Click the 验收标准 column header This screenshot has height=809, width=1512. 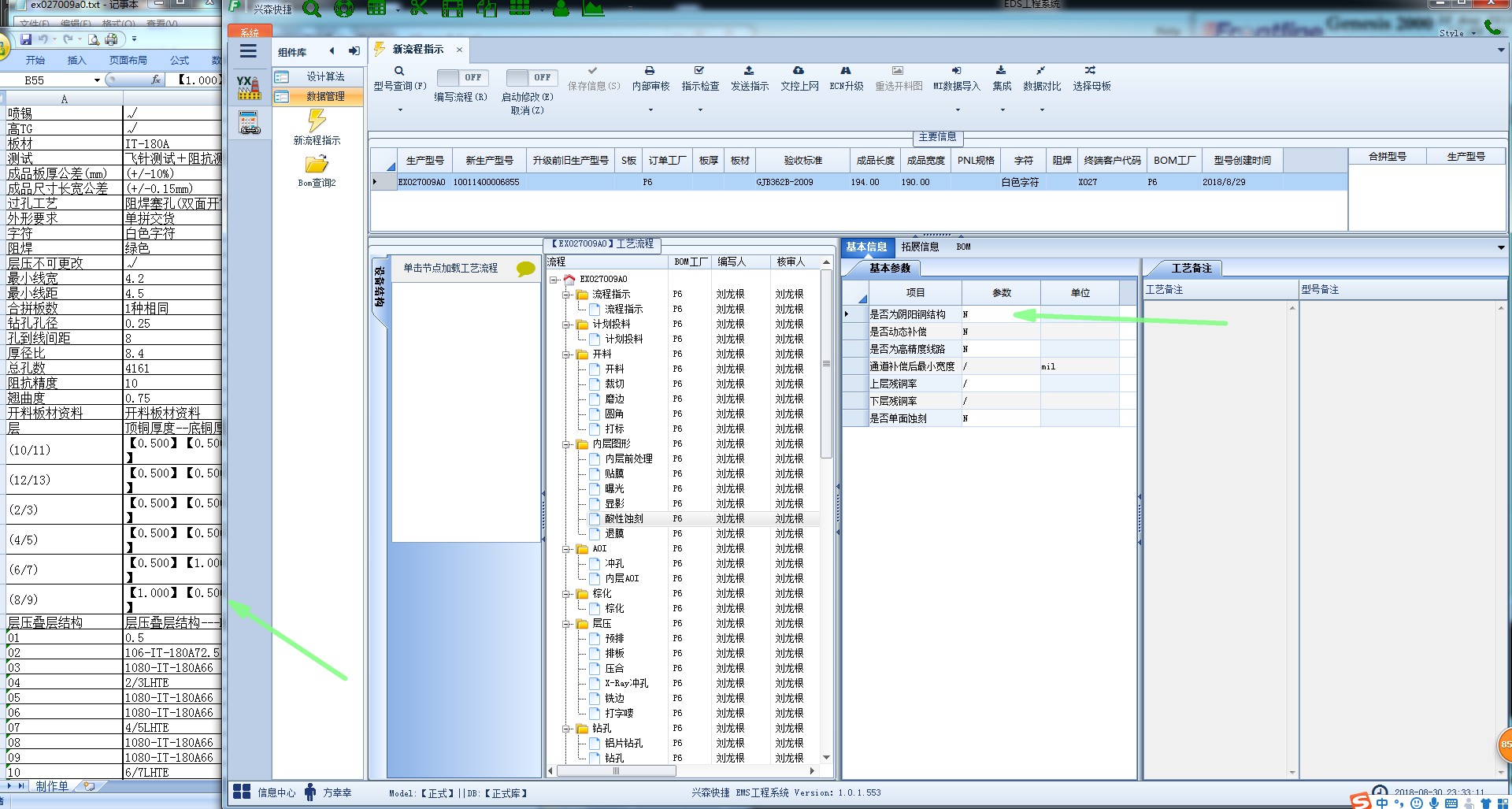802,160
